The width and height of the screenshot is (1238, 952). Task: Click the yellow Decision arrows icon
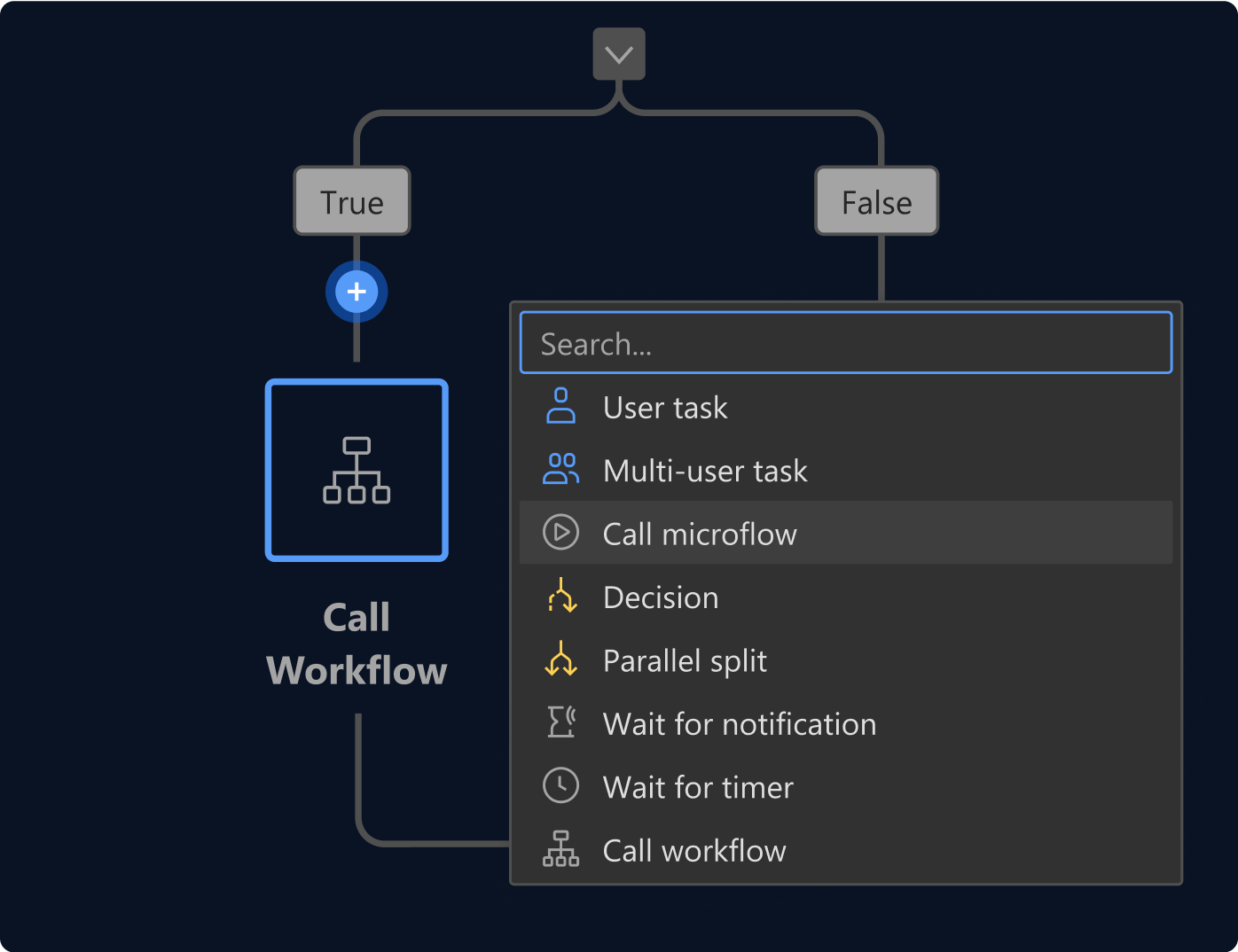[x=560, y=597]
